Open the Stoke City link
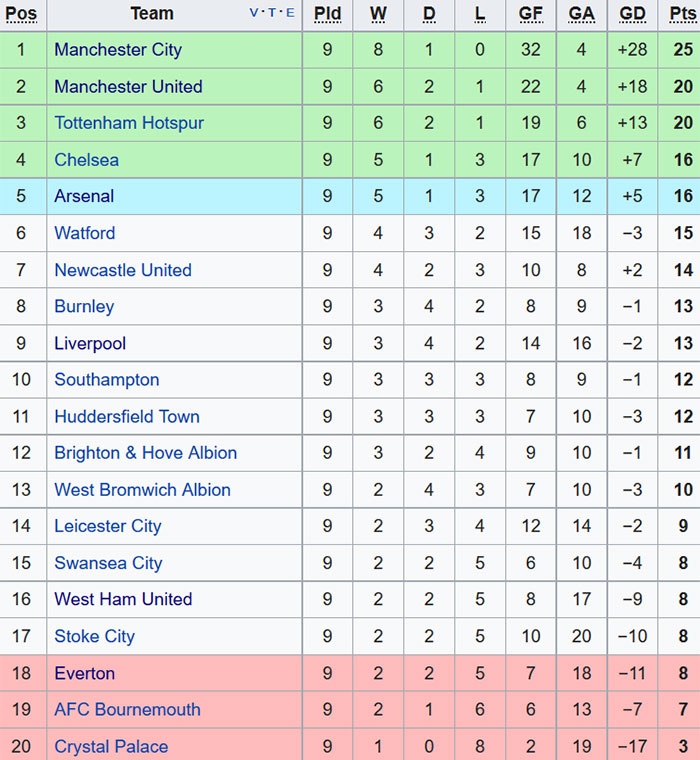Screen dimensions: 700x760 [94, 636]
